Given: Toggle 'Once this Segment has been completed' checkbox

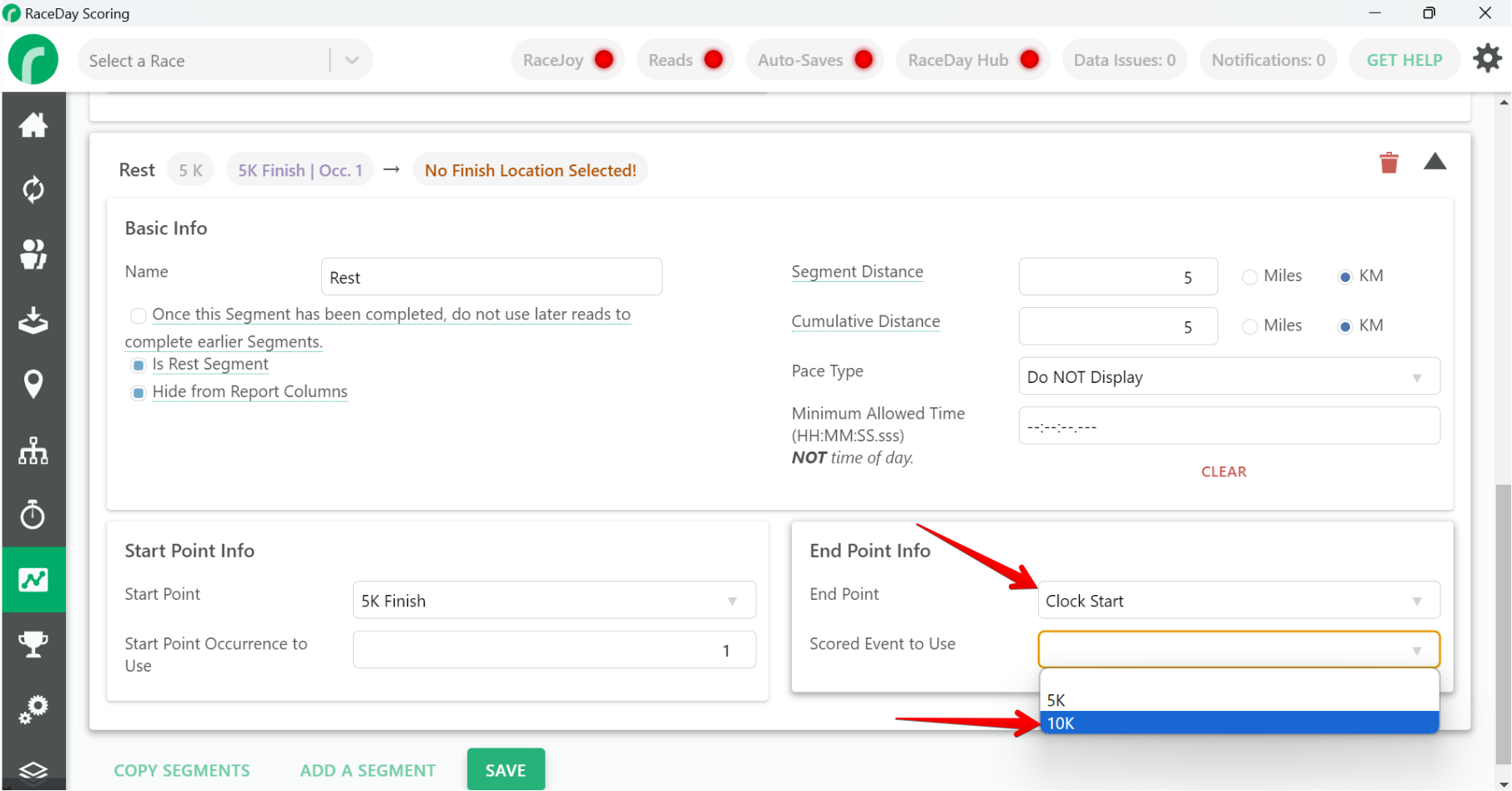Looking at the screenshot, I should pos(139,315).
